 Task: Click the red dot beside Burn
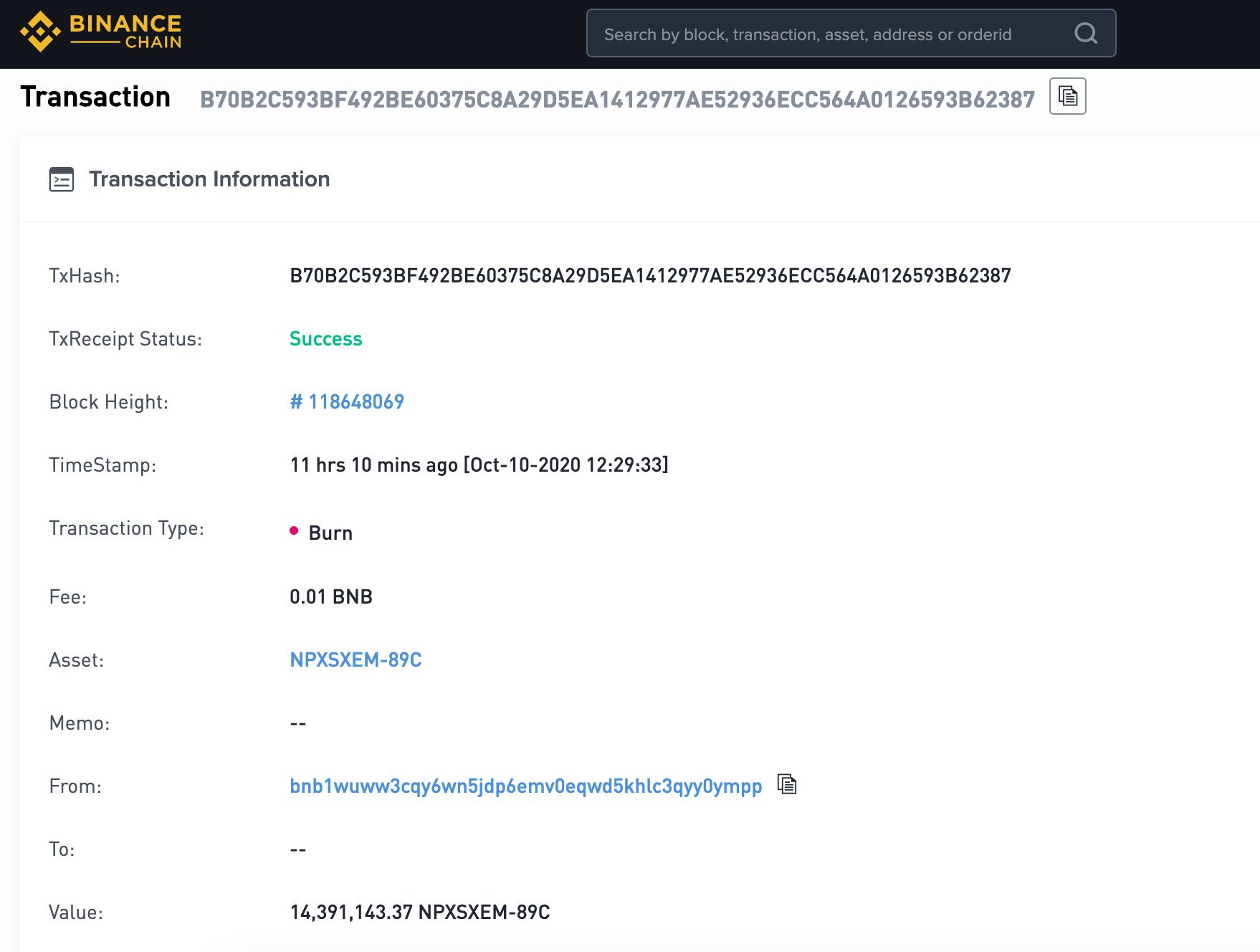[294, 530]
